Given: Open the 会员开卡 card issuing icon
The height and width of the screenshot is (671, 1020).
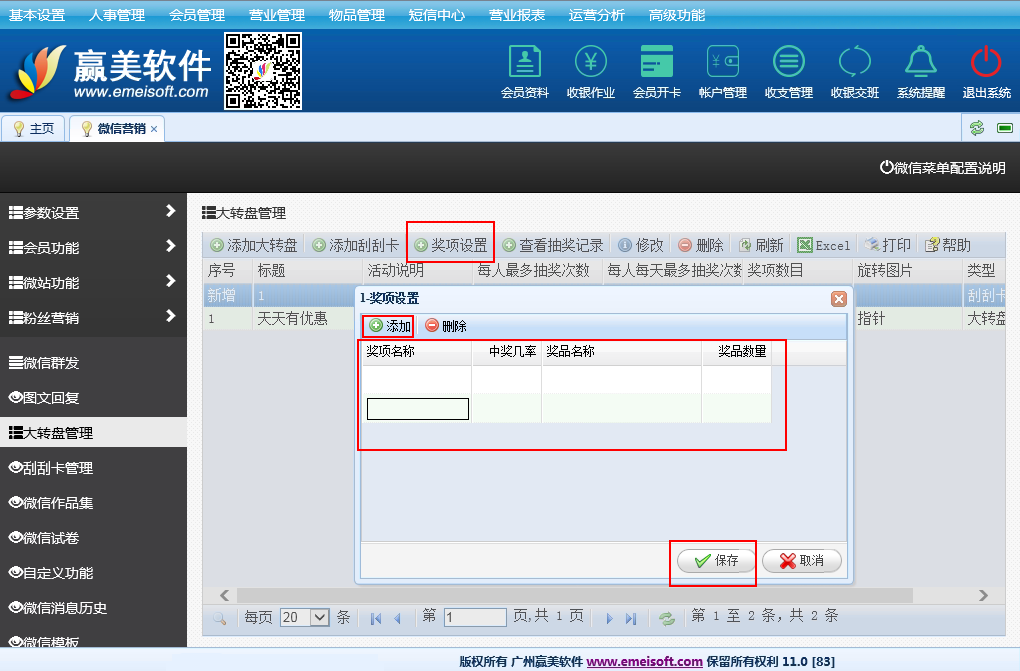Looking at the screenshot, I should (656, 62).
